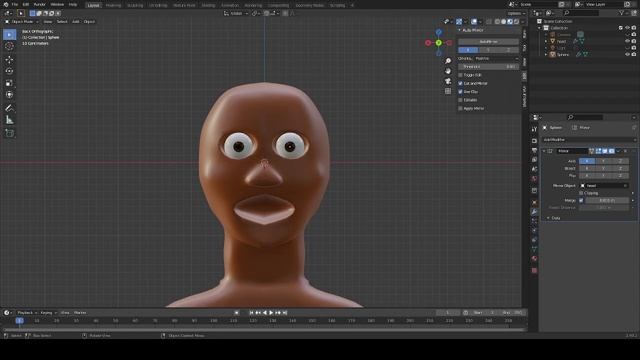
Task: Click the AutoMirror button
Action: [488, 42]
